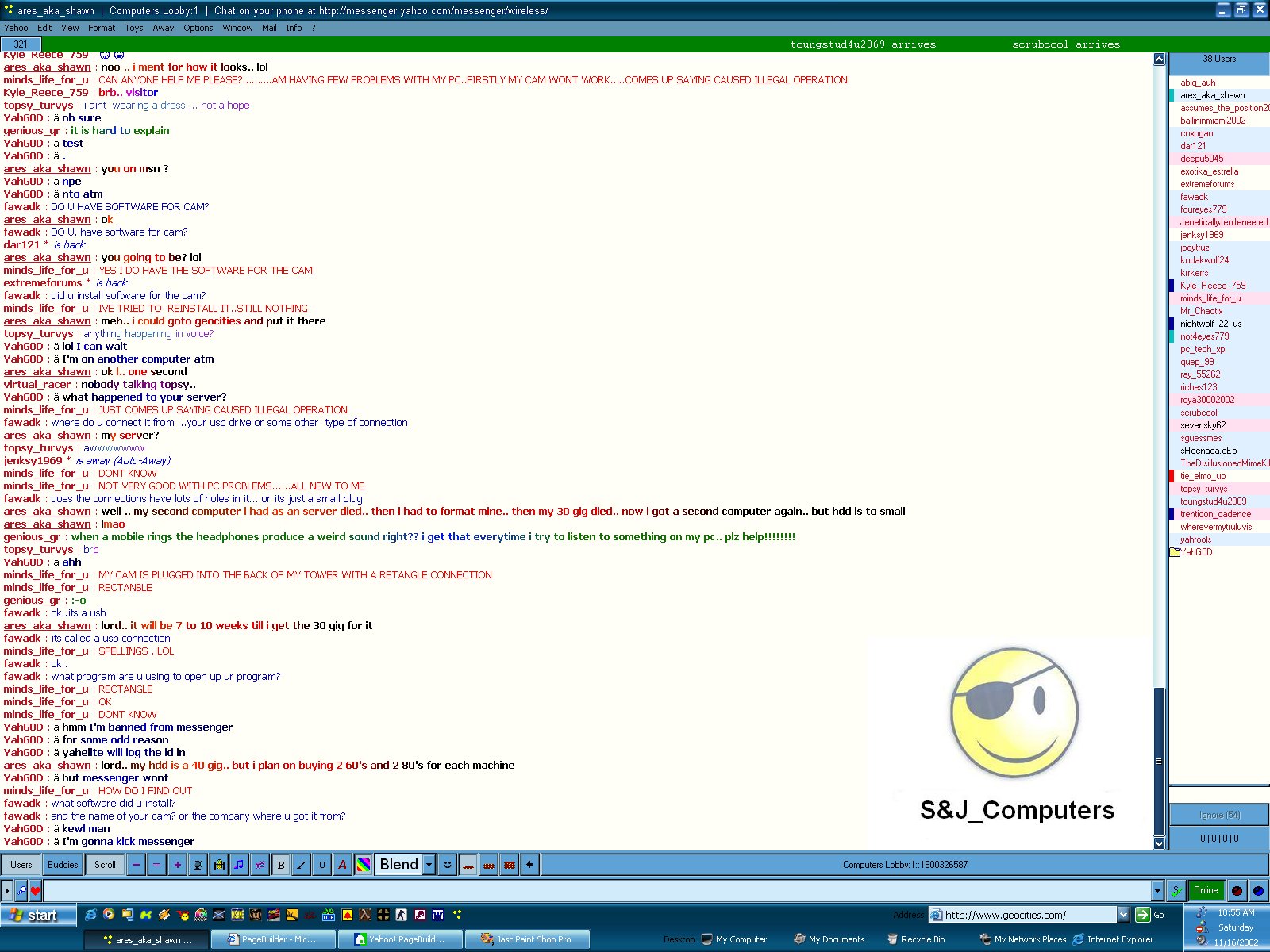Click the black left arrow toolbar button

pyautogui.click(x=530, y=865)
